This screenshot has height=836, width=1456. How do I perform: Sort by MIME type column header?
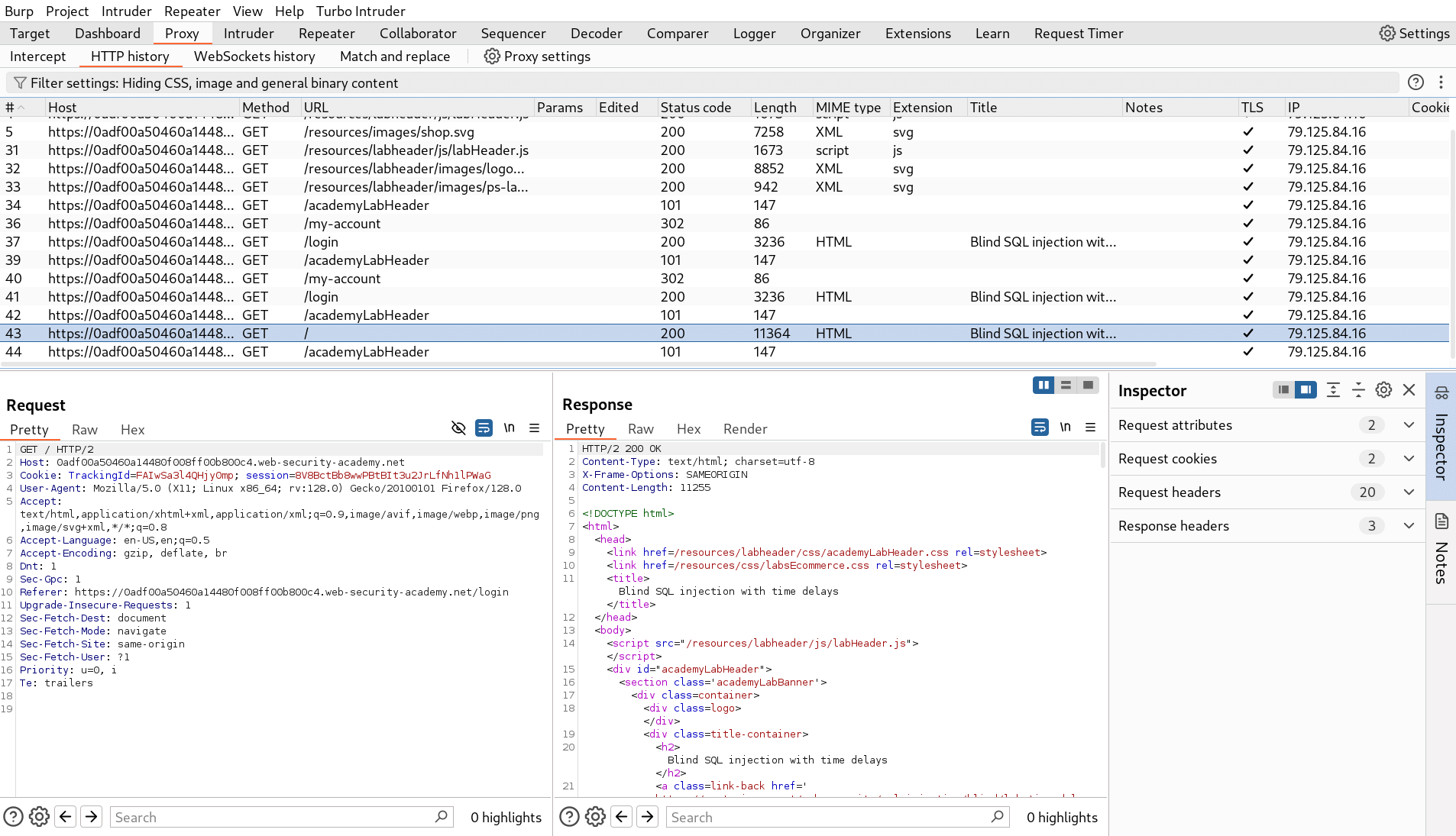[850, 108]
